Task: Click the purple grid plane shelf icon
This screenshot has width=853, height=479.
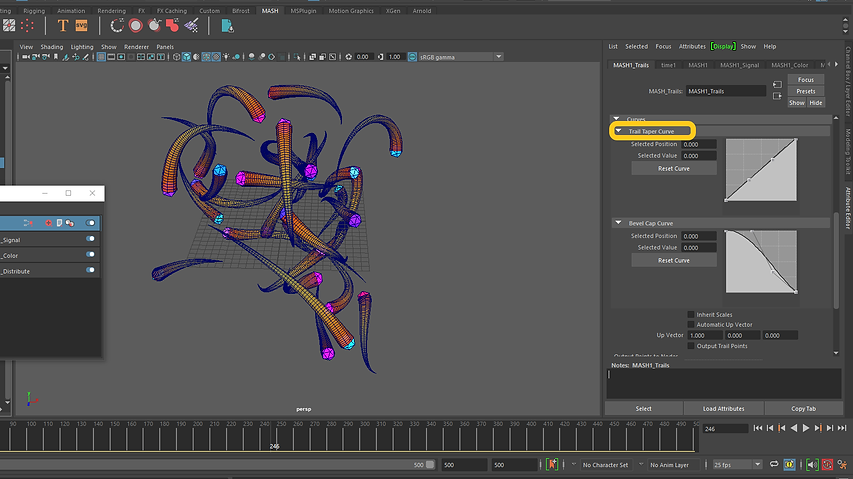Action: (191, 26)
